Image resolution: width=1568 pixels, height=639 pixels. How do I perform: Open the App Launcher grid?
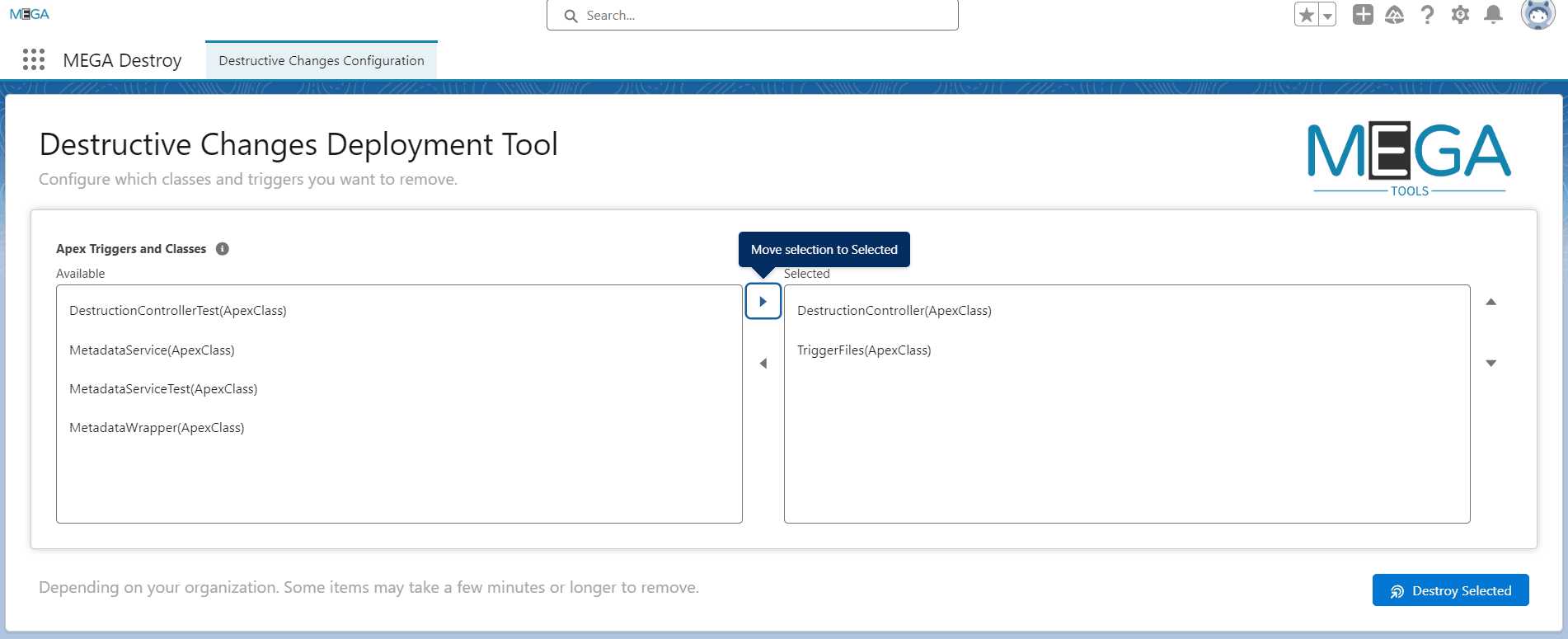click(34, 59)
